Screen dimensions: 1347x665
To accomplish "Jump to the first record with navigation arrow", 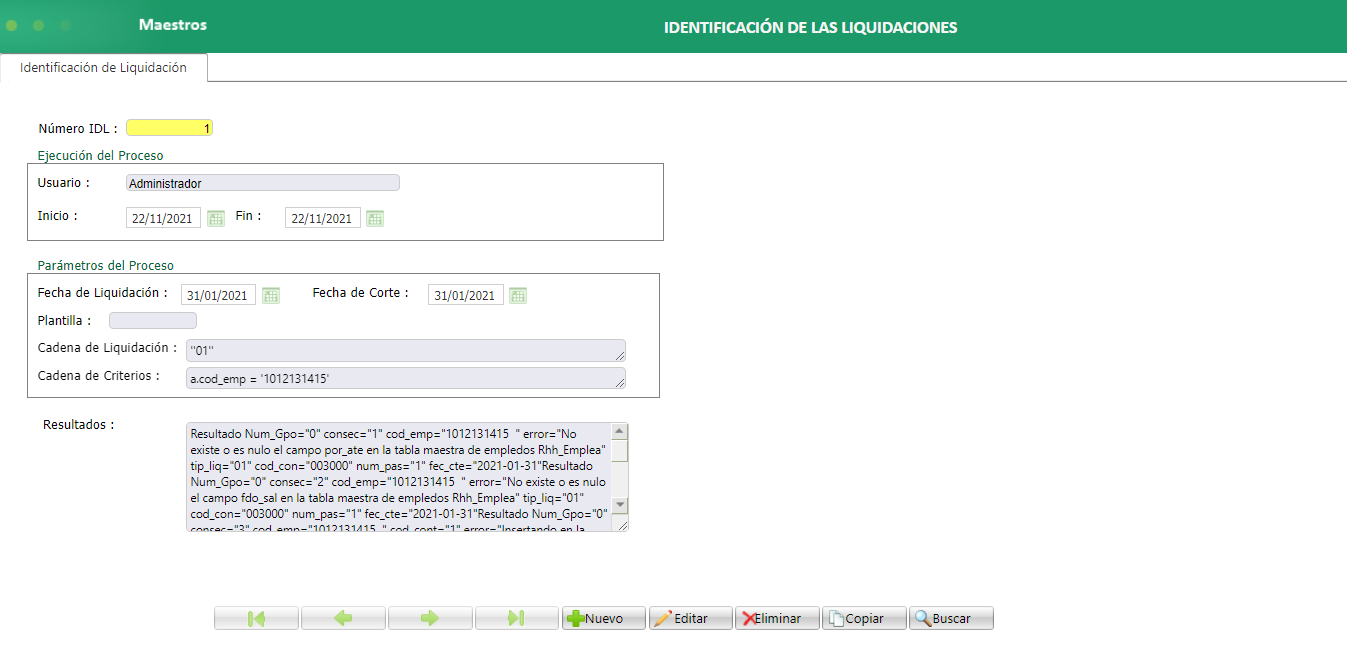I will pos(256,617).
